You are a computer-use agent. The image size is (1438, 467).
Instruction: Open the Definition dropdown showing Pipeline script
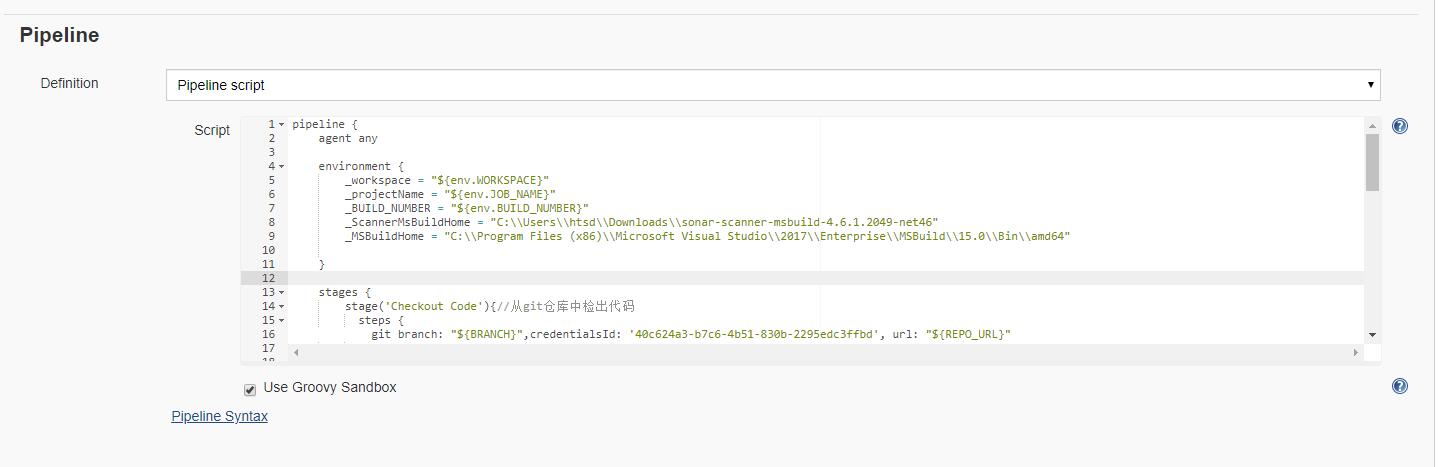[x=773, y=85]
